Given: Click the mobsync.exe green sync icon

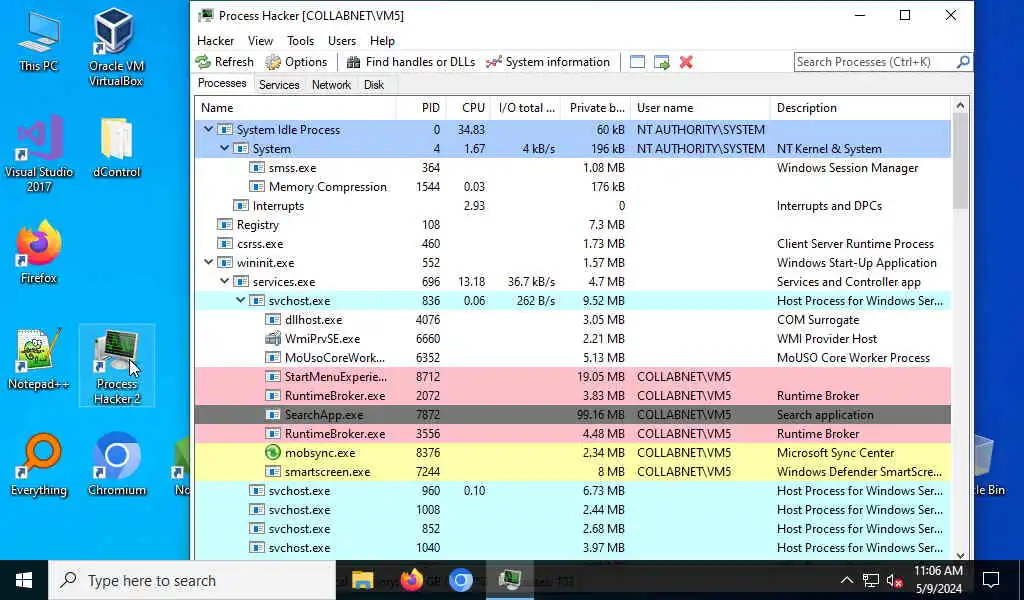Looking at the screenshot, I should tap(273, 452).
